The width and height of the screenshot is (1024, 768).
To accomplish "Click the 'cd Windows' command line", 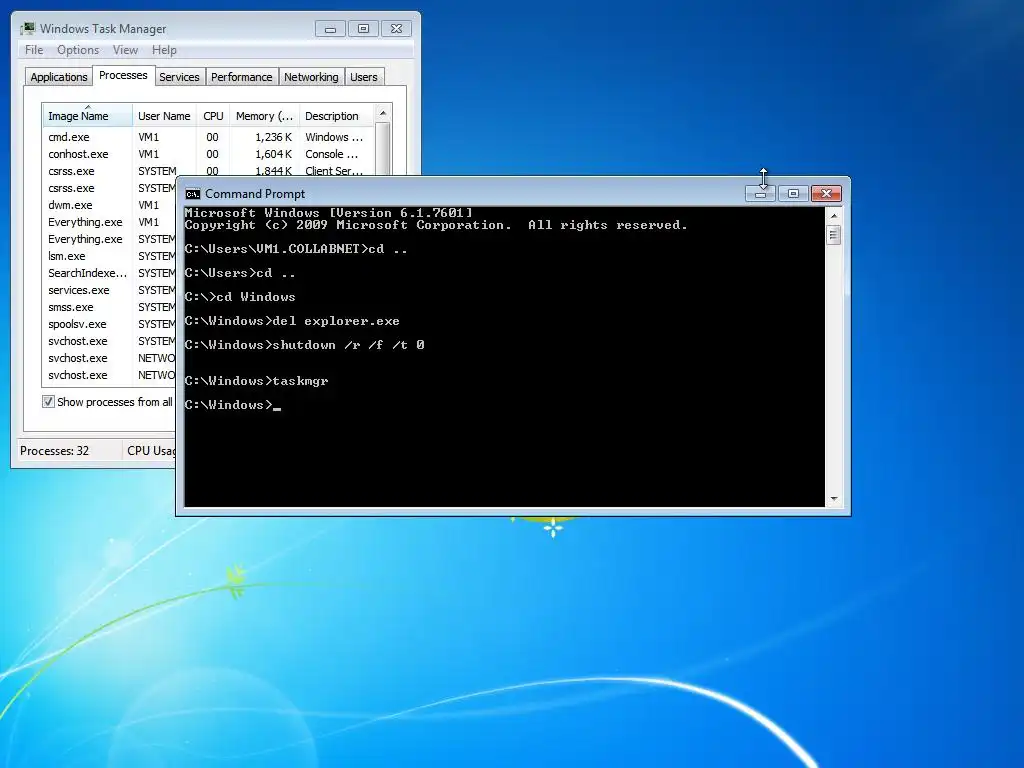I will coord(240,297).
